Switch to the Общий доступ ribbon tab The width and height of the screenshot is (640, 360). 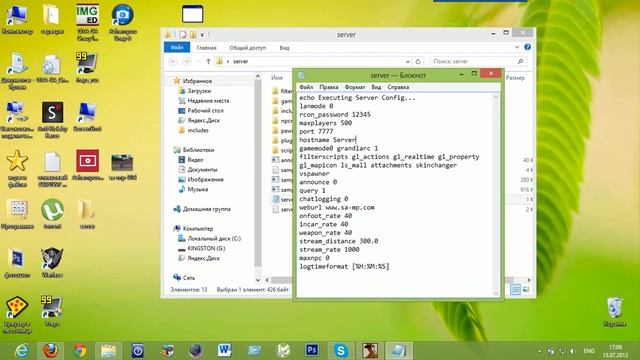[247, 48]
